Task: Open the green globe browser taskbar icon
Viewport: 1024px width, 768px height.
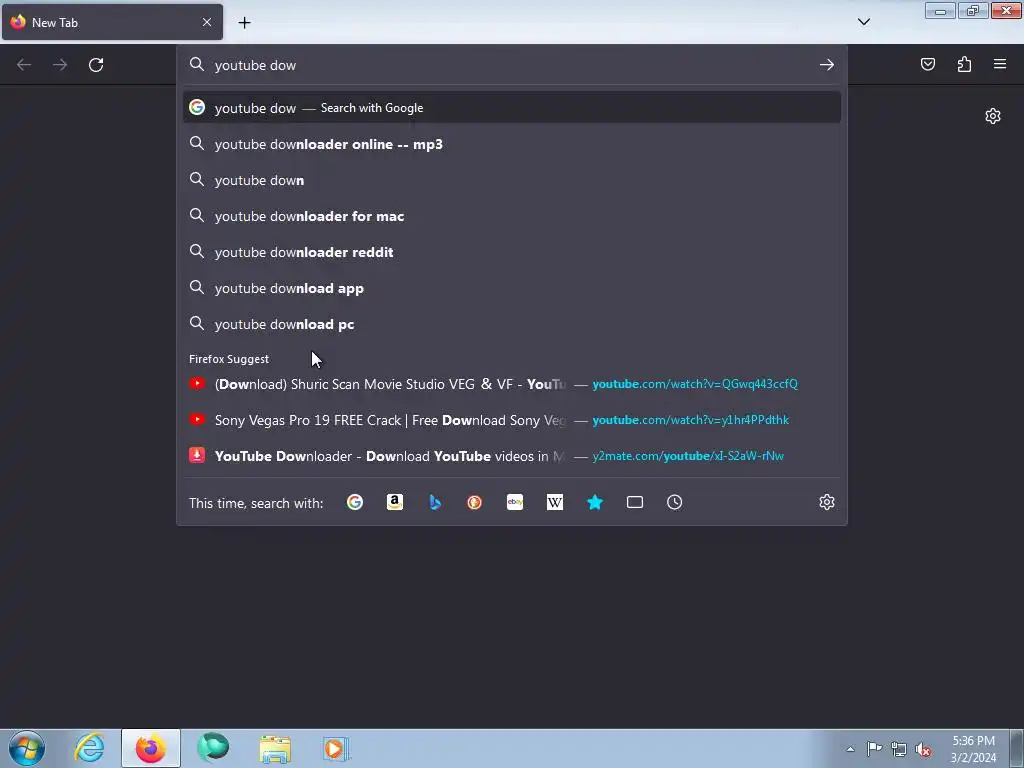Action: (213, 748)
